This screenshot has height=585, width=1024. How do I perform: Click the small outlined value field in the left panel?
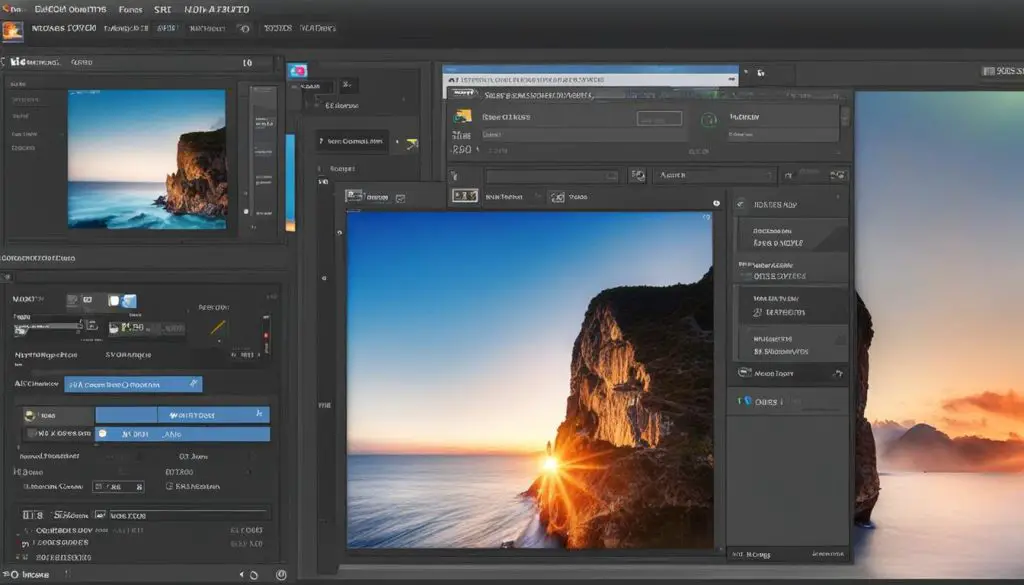pyautogui.click(x=118, y=486)
